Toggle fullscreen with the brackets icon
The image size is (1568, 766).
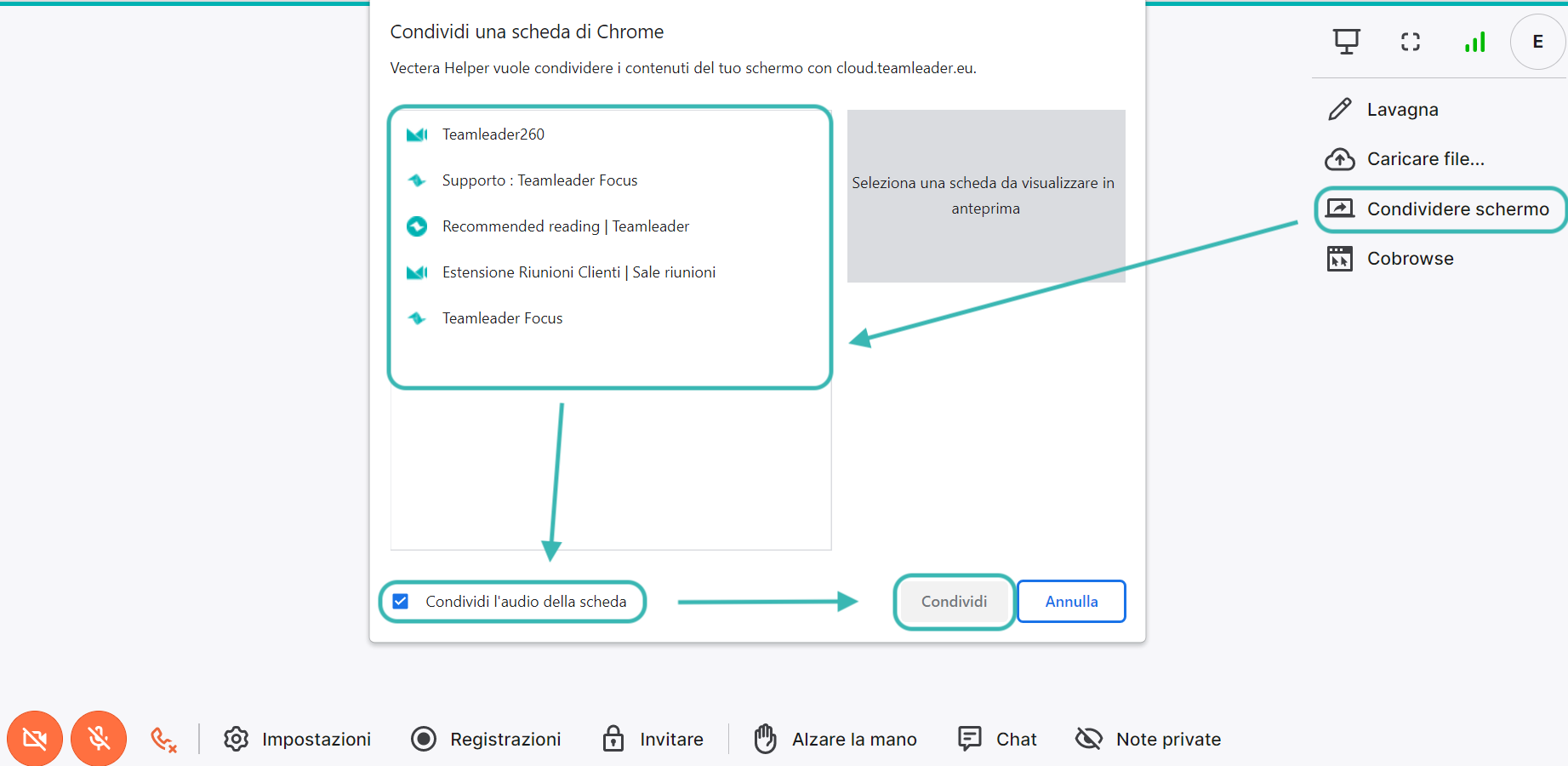(x=1411, y=42)
